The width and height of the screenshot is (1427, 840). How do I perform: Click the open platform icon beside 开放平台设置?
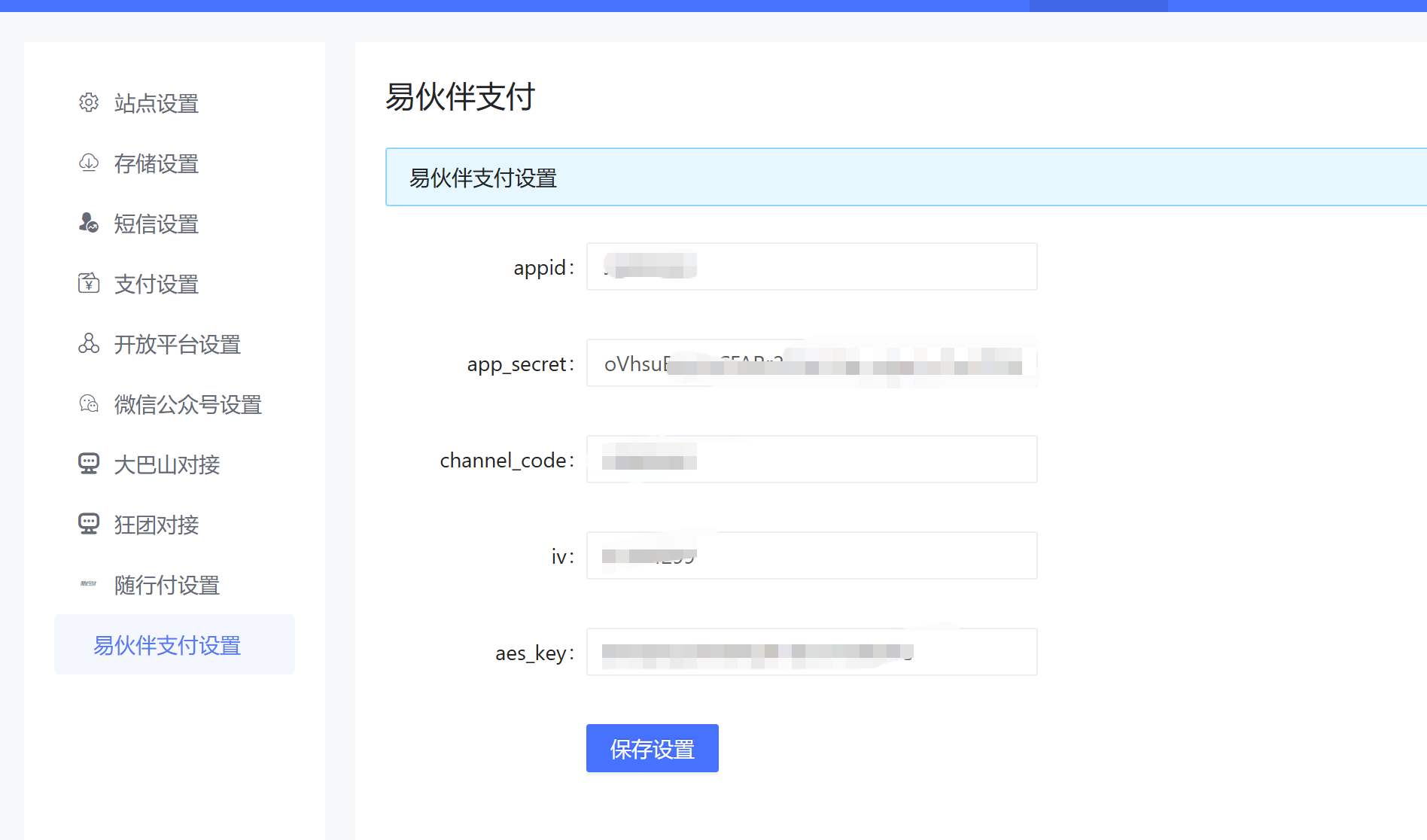click(89, 343)
